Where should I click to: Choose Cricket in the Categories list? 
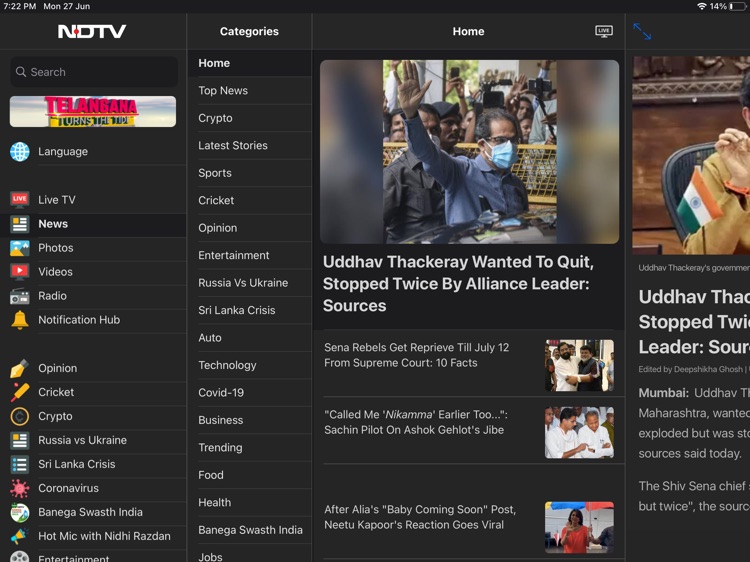click(250, 200)
